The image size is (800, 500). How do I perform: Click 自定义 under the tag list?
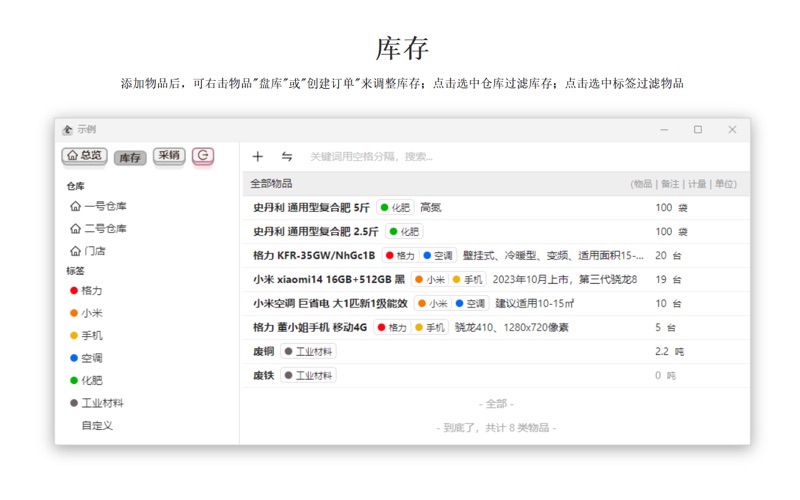click(97, 425)
